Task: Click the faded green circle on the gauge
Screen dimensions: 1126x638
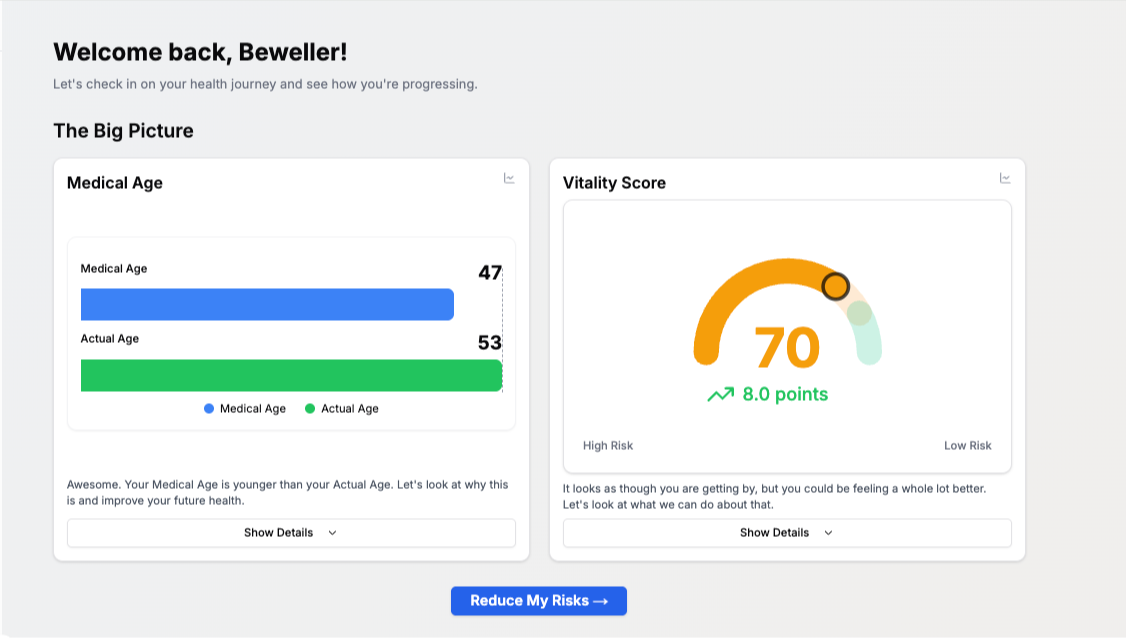Action: pos(859,313)
